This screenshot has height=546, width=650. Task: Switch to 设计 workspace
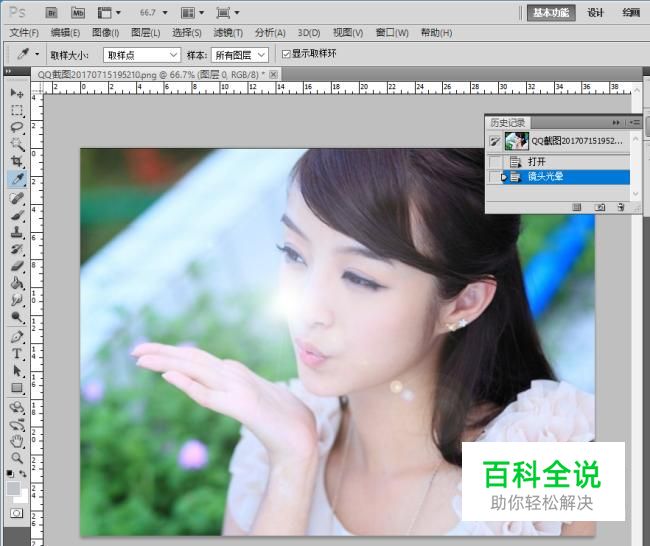[595, 13]
